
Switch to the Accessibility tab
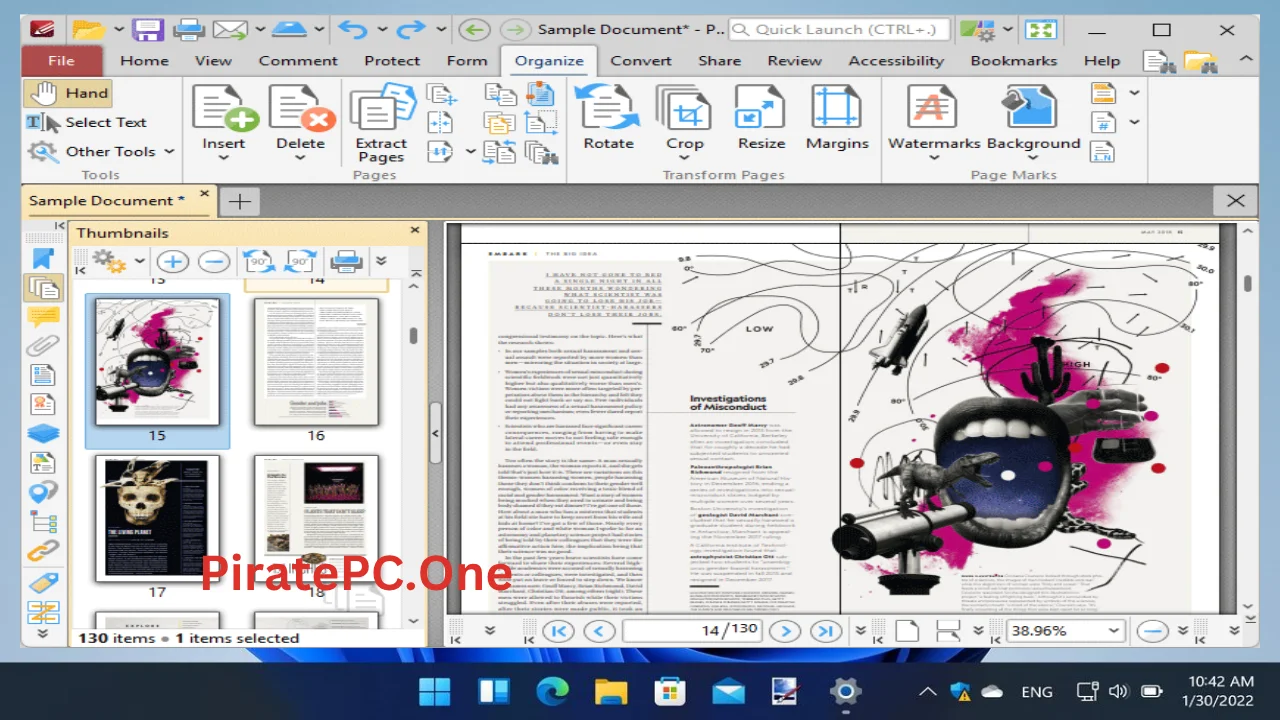[x=896, y=61]
